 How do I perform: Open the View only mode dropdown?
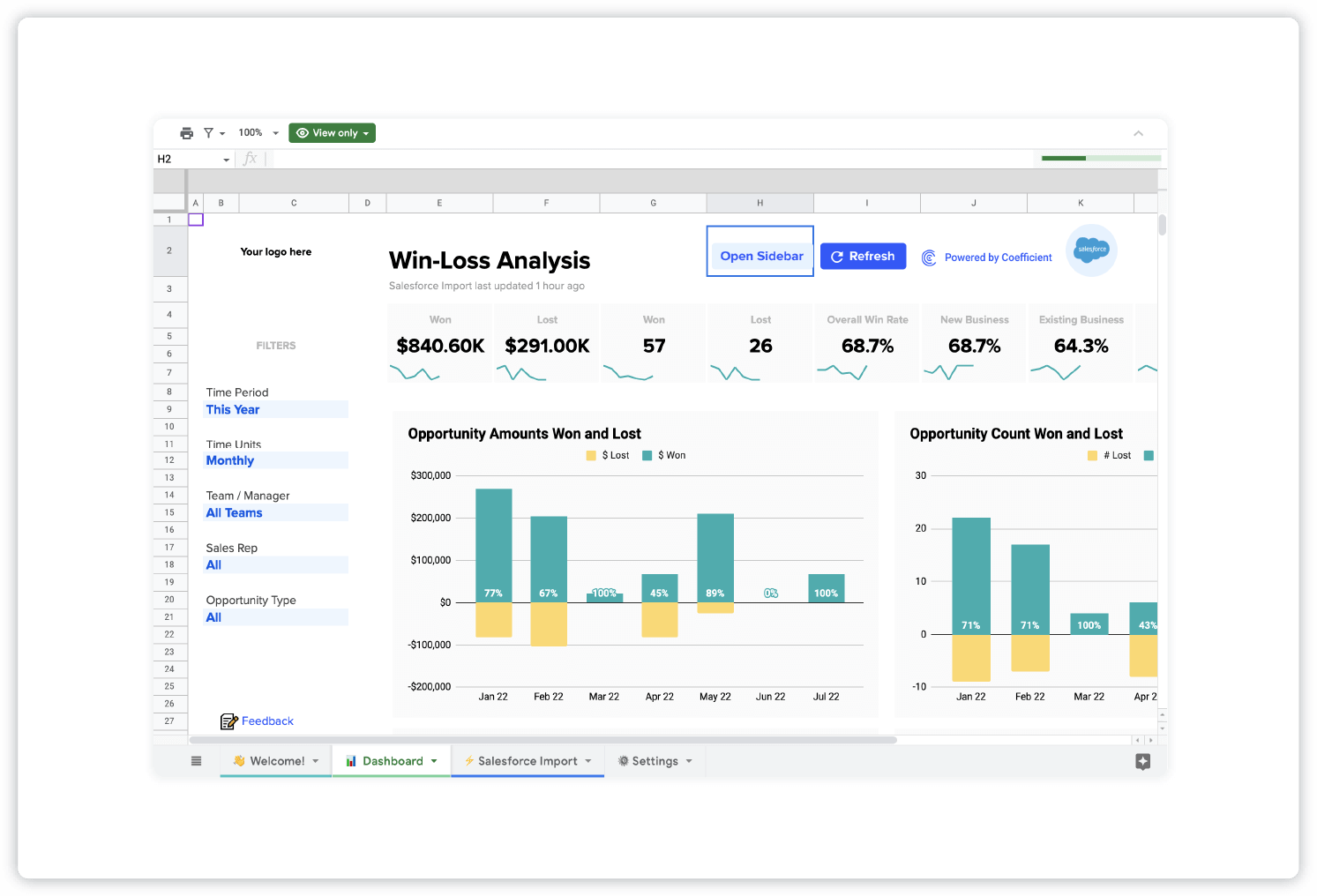[x=332, y=133]
